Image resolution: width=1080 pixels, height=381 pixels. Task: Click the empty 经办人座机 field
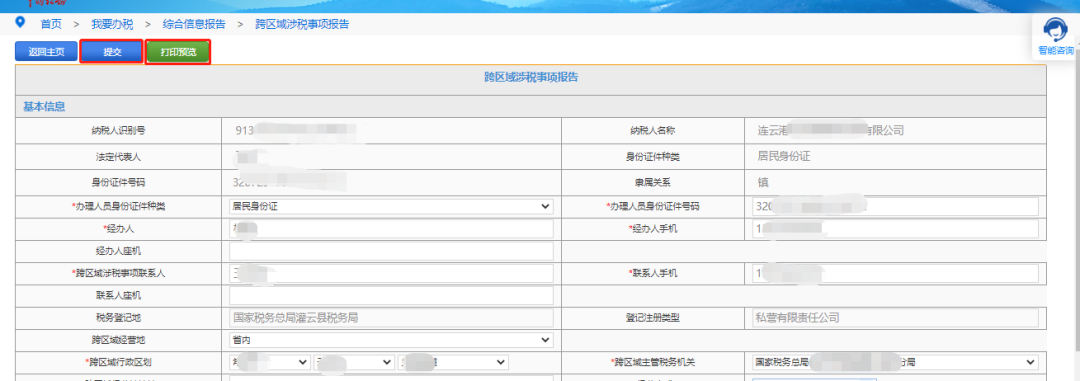[391, 251]
